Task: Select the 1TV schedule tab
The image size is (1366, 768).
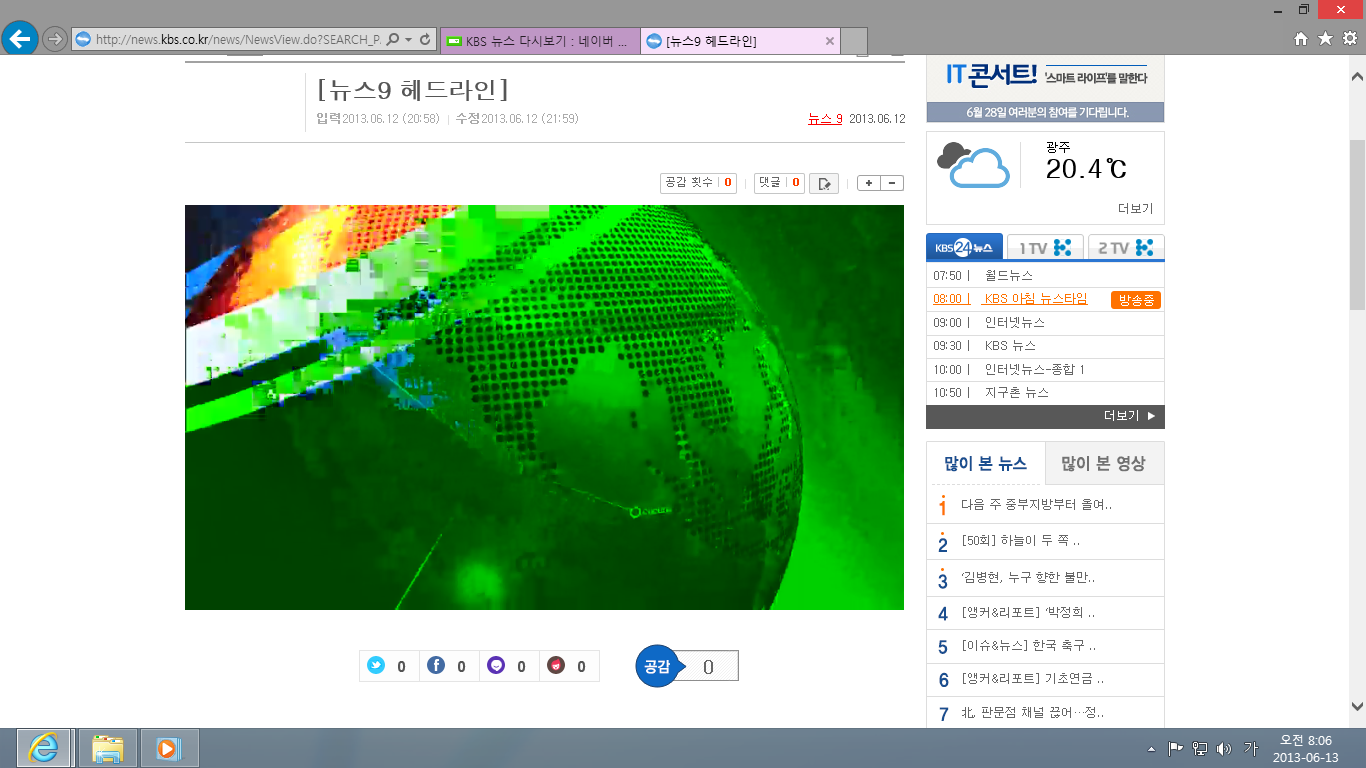Action: tap(1044, 247)
